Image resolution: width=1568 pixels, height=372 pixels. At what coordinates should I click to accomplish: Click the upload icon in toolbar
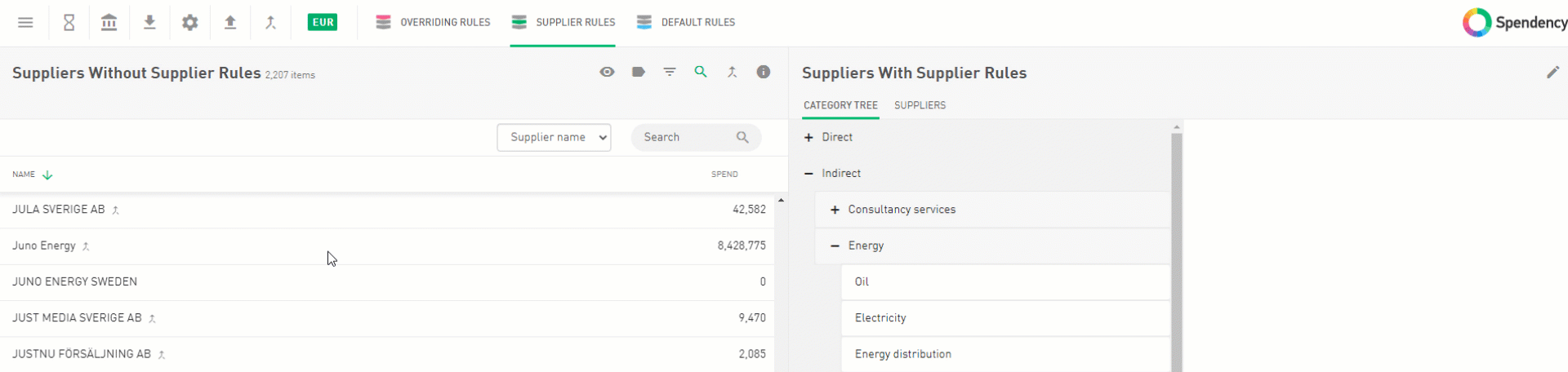[x=230, y=23]
